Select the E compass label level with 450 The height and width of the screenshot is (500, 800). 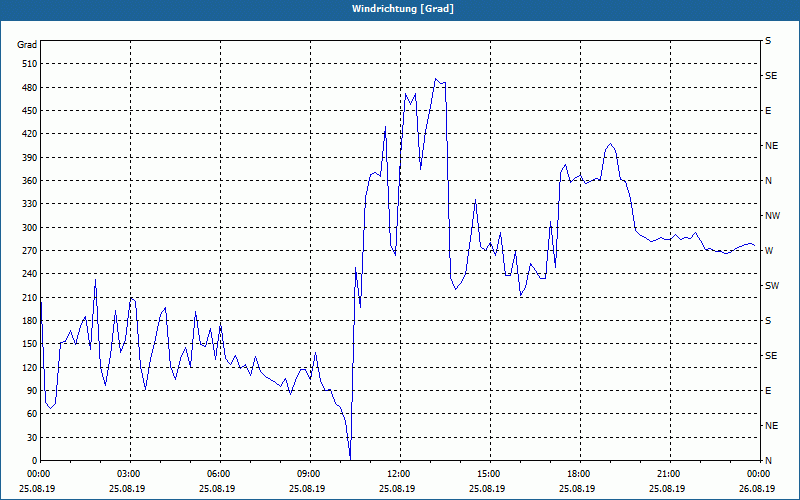tap(768, 111)
